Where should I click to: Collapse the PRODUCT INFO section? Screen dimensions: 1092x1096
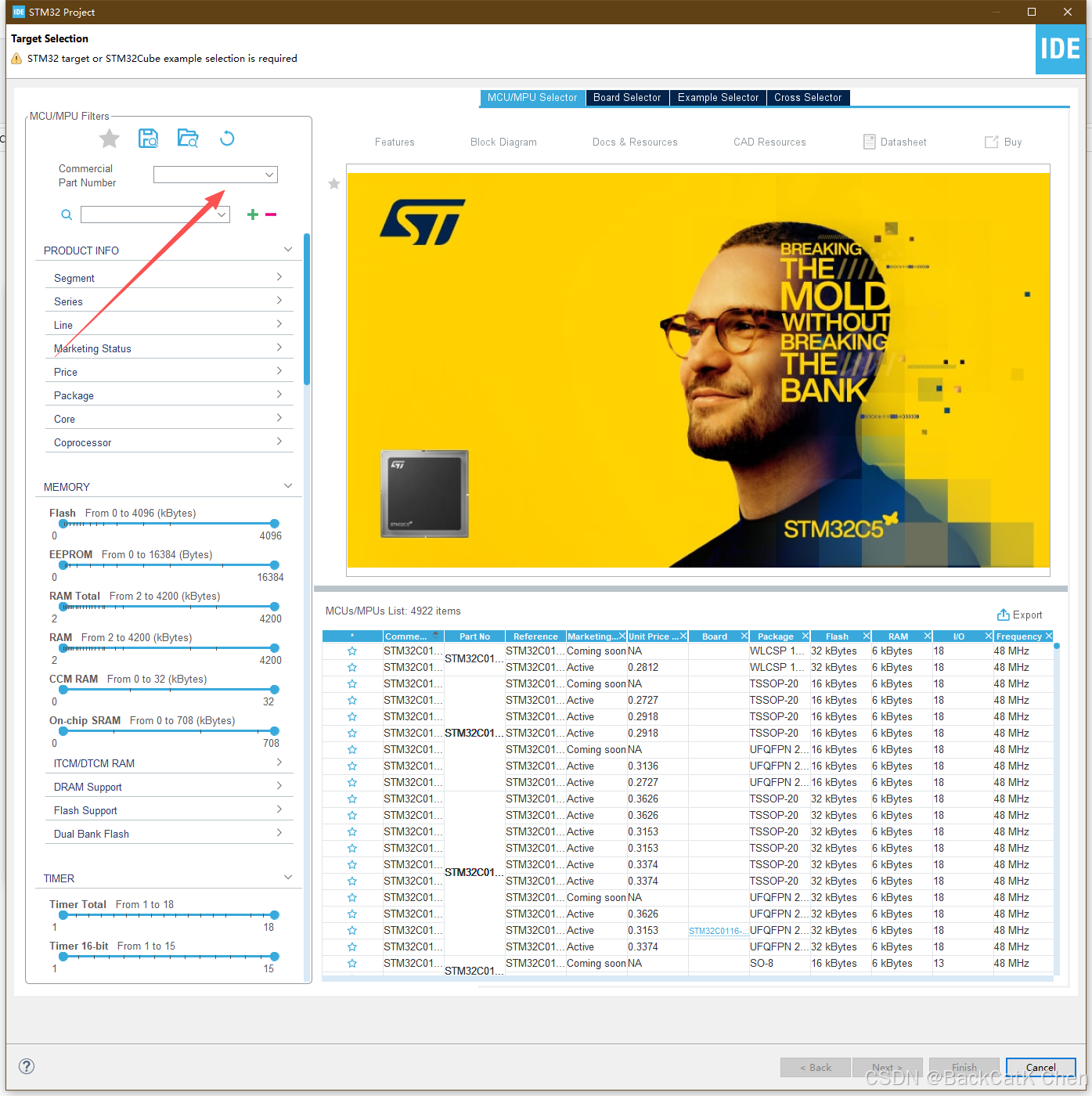[288, 250]
